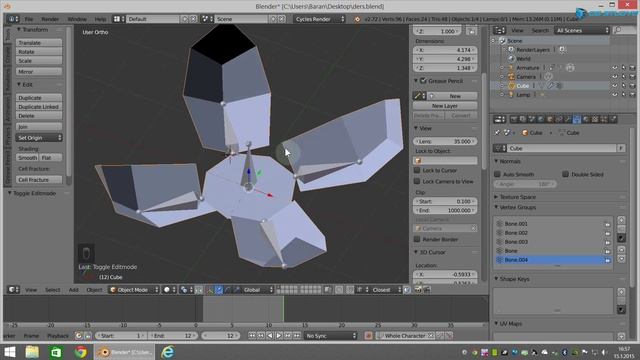Screen dimensions: 640x360
Task: Open the Render menu
Action: coord(50,19)
